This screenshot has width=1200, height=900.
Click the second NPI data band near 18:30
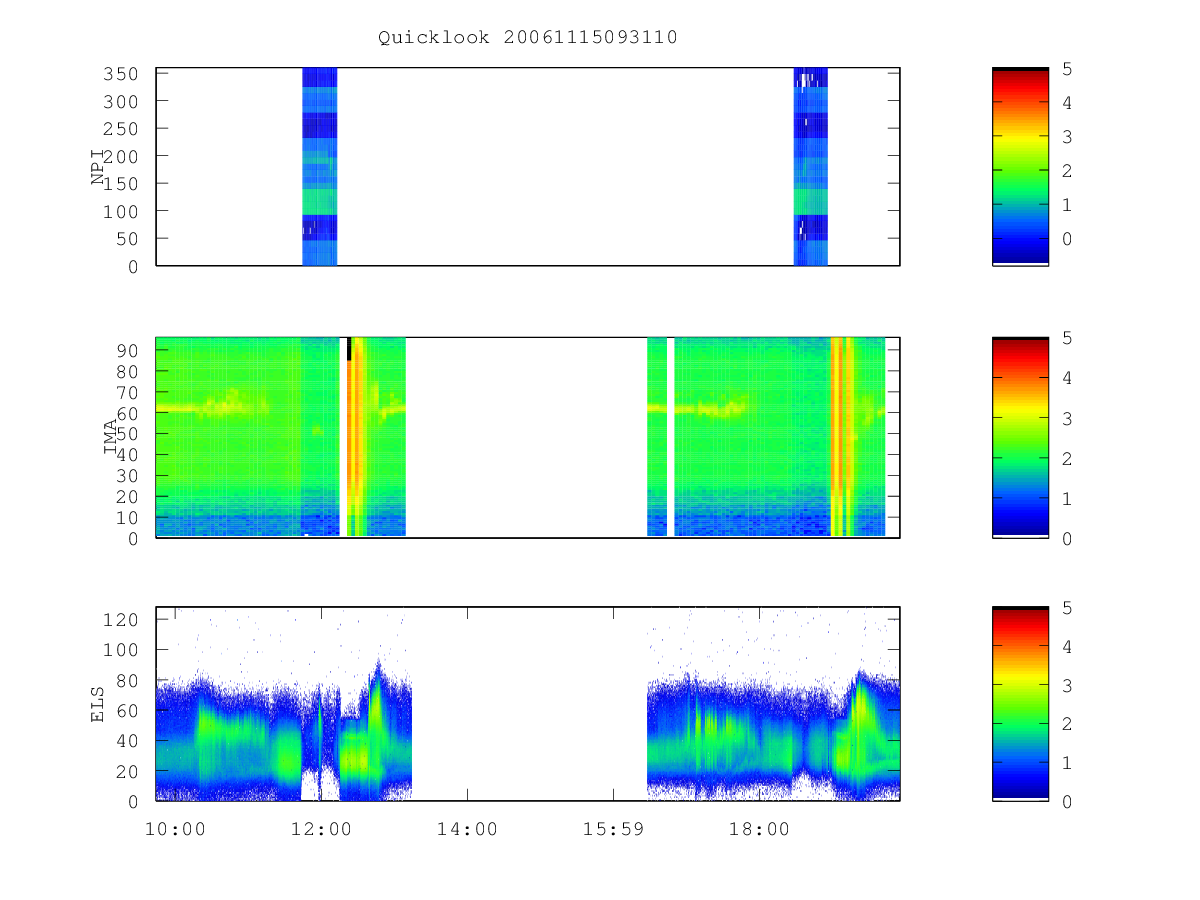click(810, 167)
